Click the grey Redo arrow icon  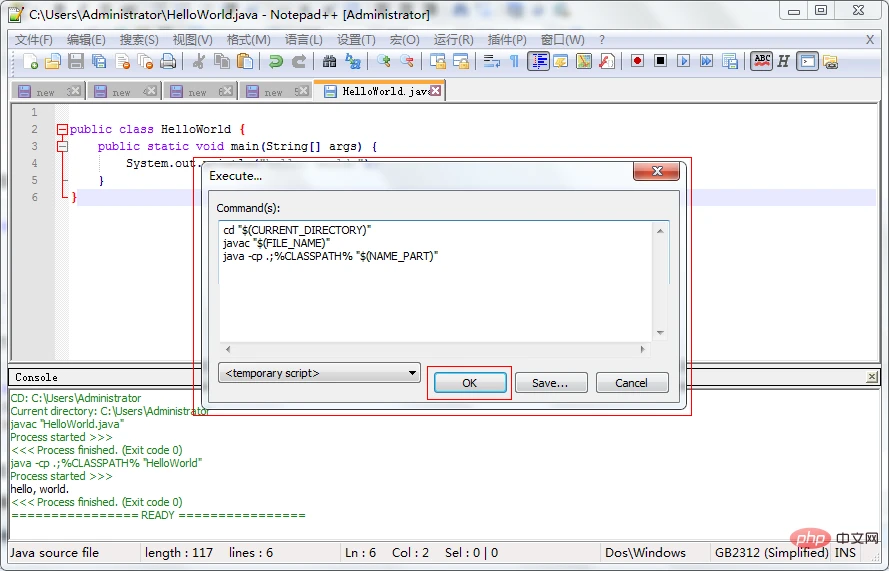[299, 61]
